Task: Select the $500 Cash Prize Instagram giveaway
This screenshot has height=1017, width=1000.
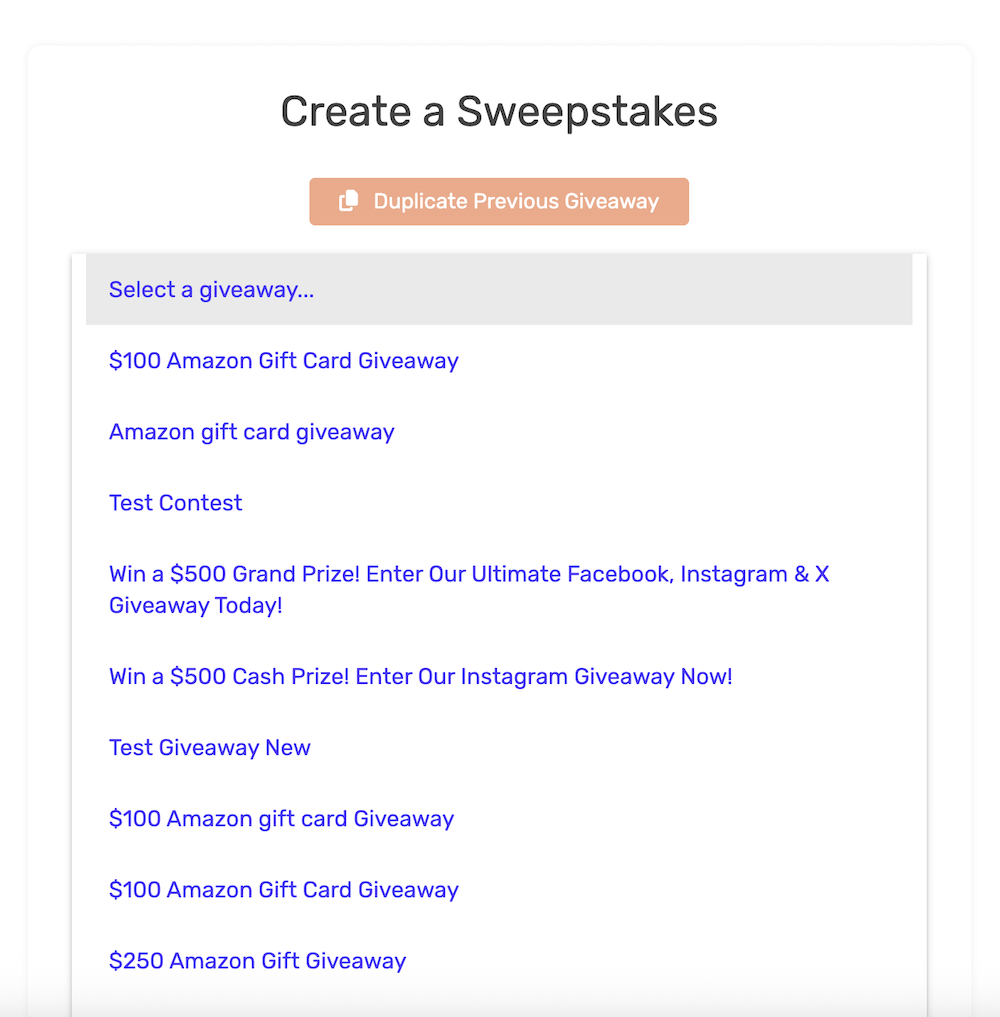Action: coord(420,677)
